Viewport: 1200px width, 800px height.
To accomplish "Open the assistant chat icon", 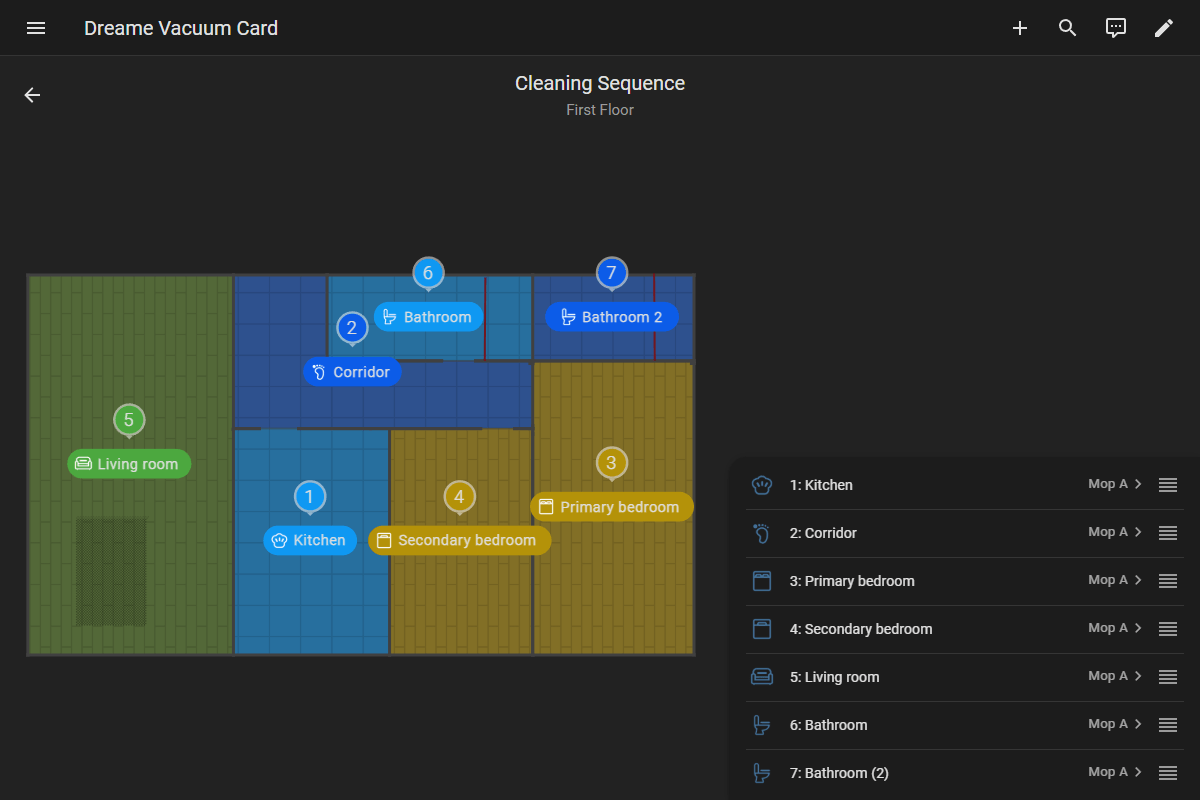I will pyautogui.click(x=1116, y=28).
